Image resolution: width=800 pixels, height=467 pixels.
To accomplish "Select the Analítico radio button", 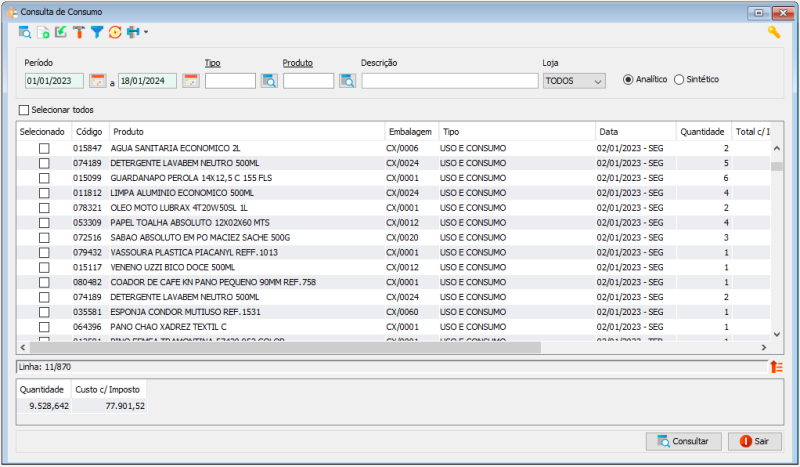I will pos(628,80).
